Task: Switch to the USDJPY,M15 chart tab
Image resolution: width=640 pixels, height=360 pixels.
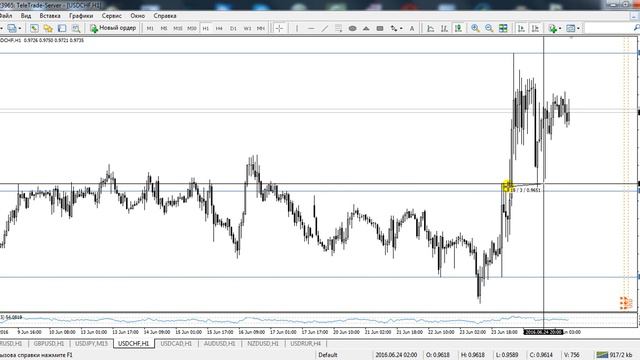Action: click(91, 344)
